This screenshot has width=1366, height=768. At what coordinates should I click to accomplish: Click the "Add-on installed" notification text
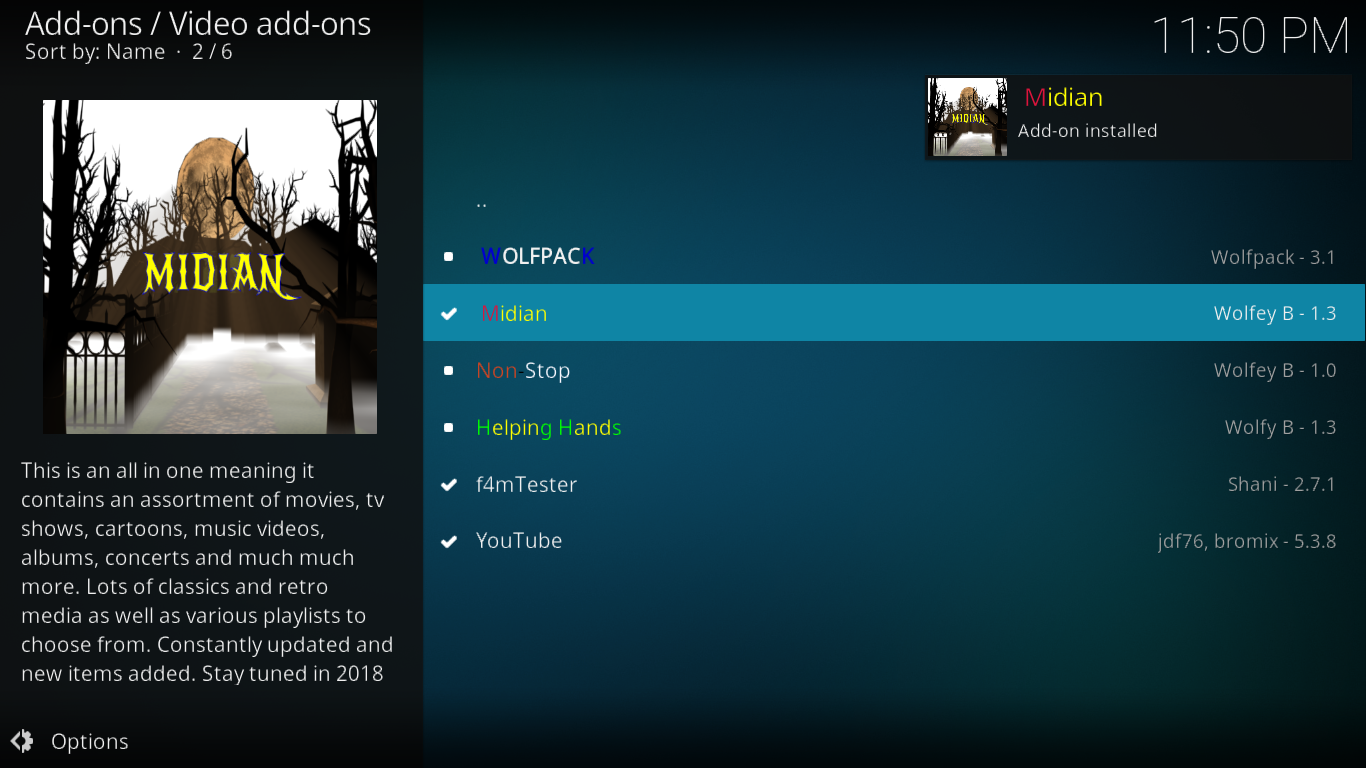[1087, 131]
